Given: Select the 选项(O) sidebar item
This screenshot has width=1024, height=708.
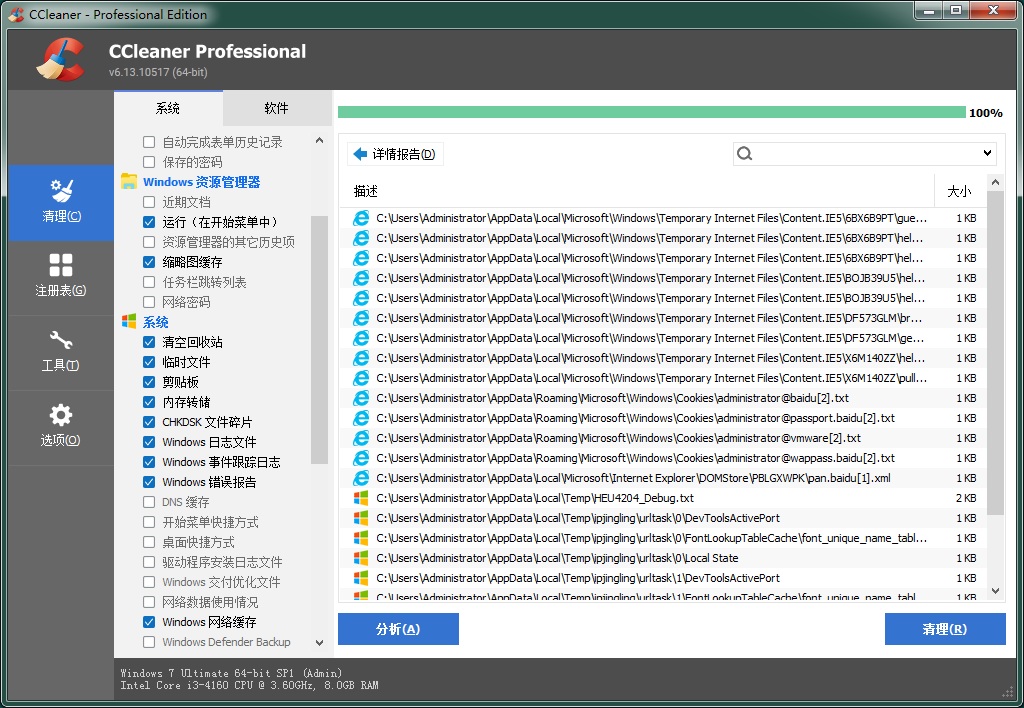Looking at the screenshot, I should click(x=61, y=428).
